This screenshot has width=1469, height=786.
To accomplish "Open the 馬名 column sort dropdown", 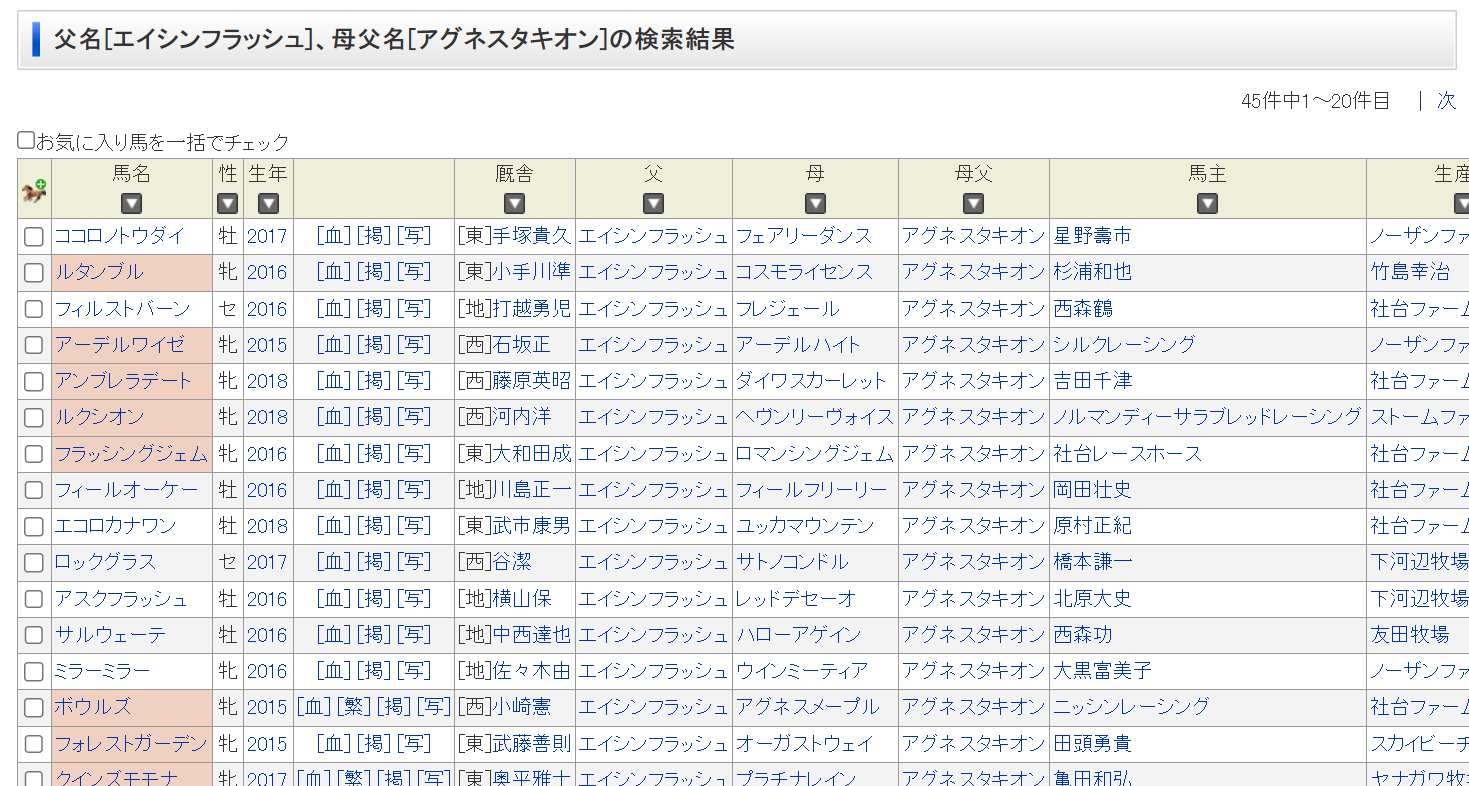I will point(131,204).
